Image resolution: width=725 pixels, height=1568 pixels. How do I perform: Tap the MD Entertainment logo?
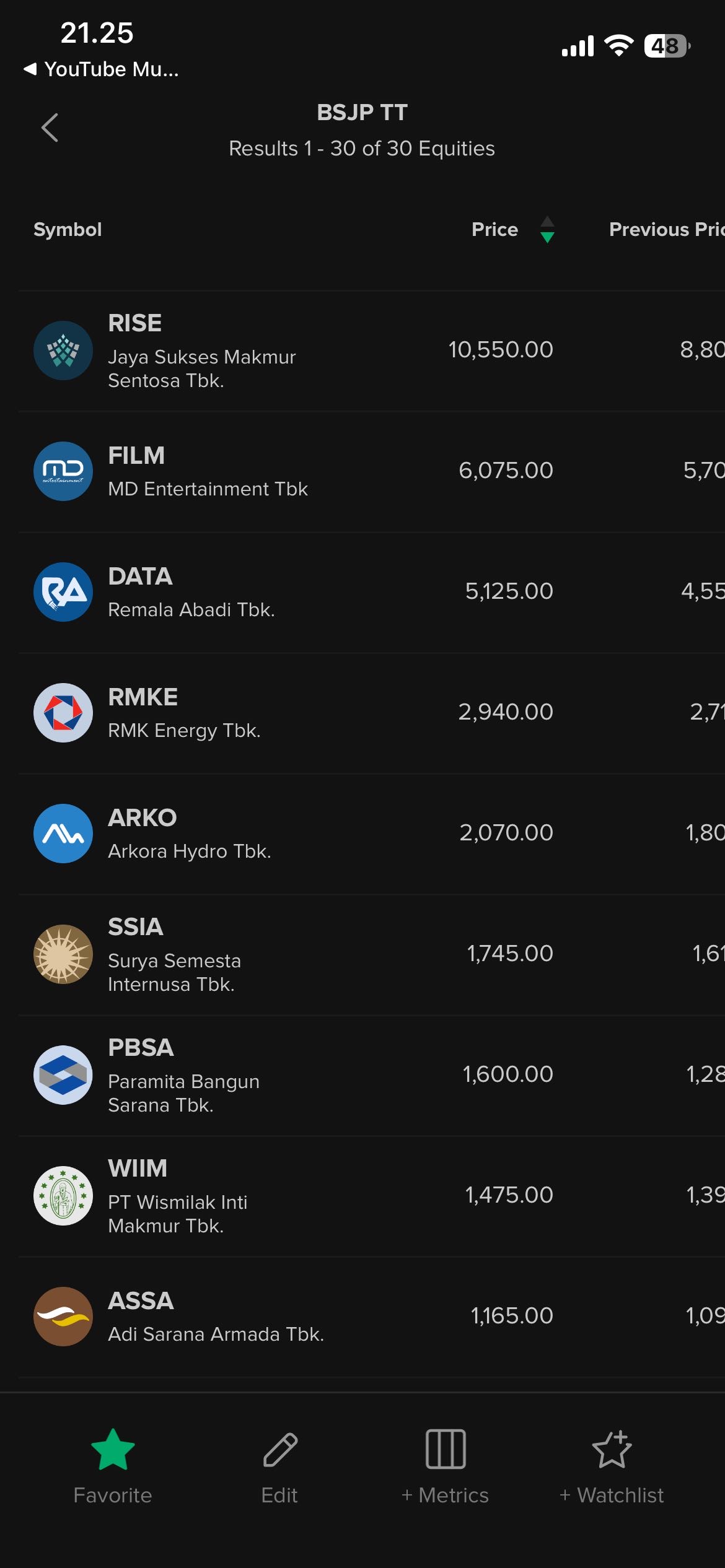click(x=63, y=471)
